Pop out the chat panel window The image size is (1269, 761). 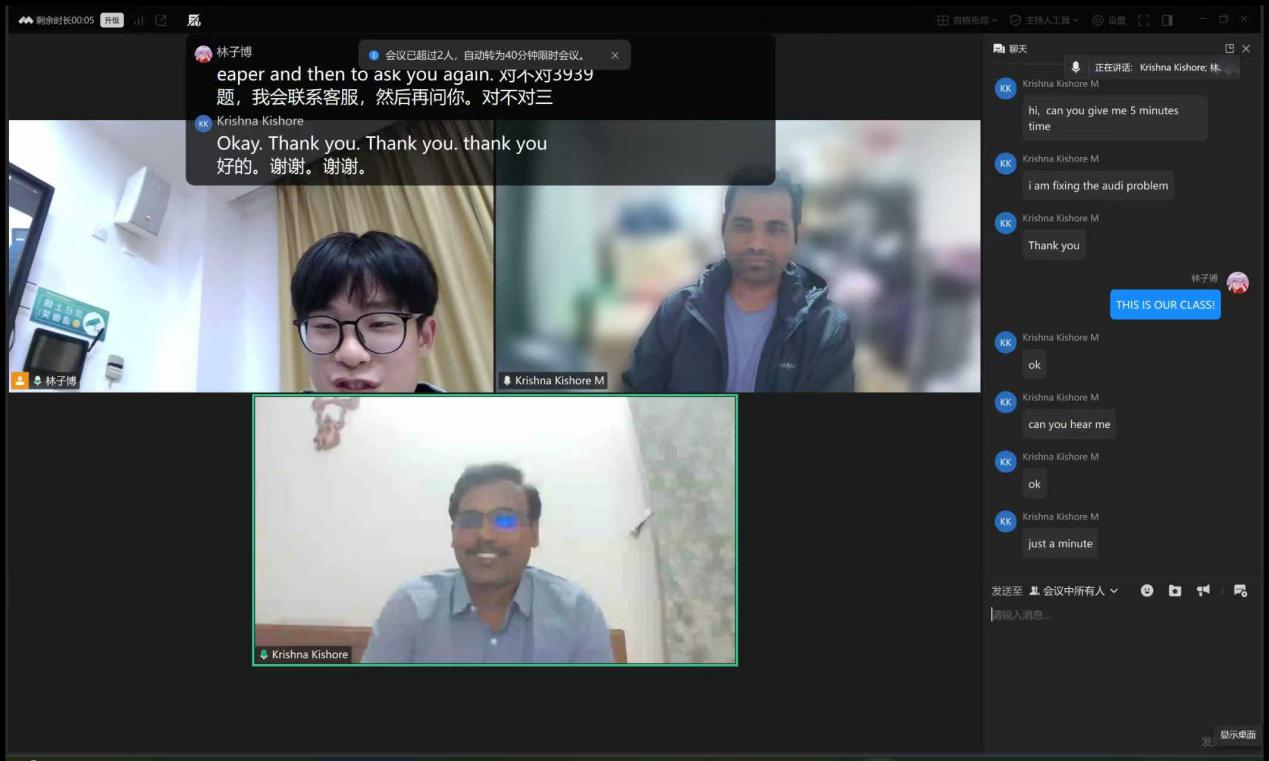[1229, 48]
